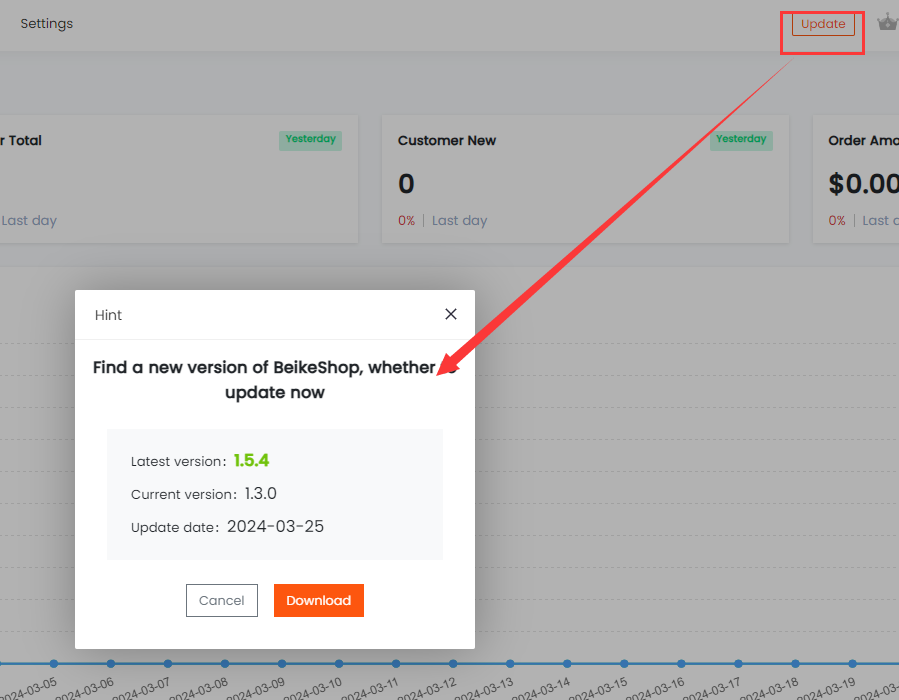Click the Yesterday badge on the Total card
899x700 pixels.
click(x=310, y=140)
